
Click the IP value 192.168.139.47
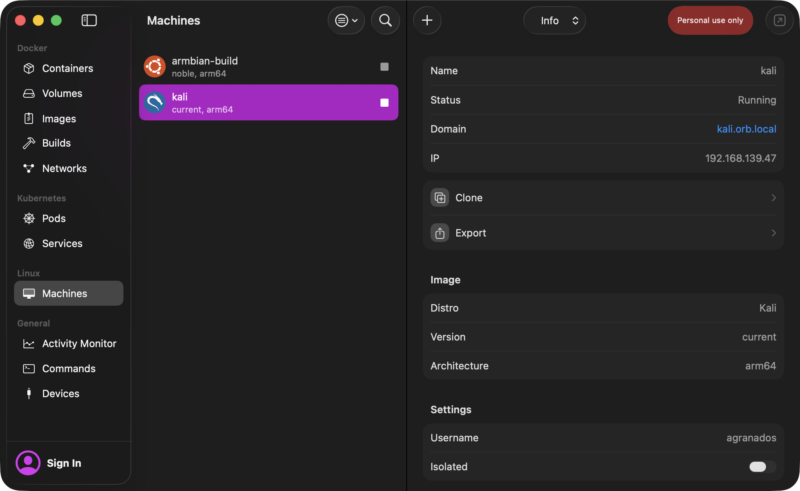740,158
